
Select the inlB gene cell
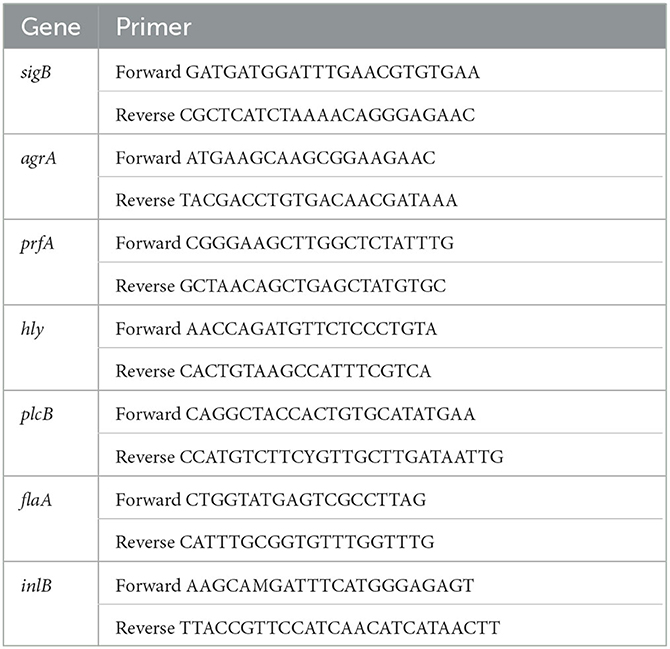click(x=51, y=604)
